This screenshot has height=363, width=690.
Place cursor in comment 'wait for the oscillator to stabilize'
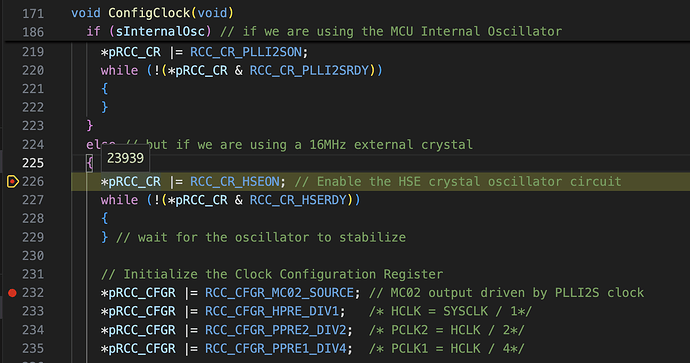(x=272, y=237)
